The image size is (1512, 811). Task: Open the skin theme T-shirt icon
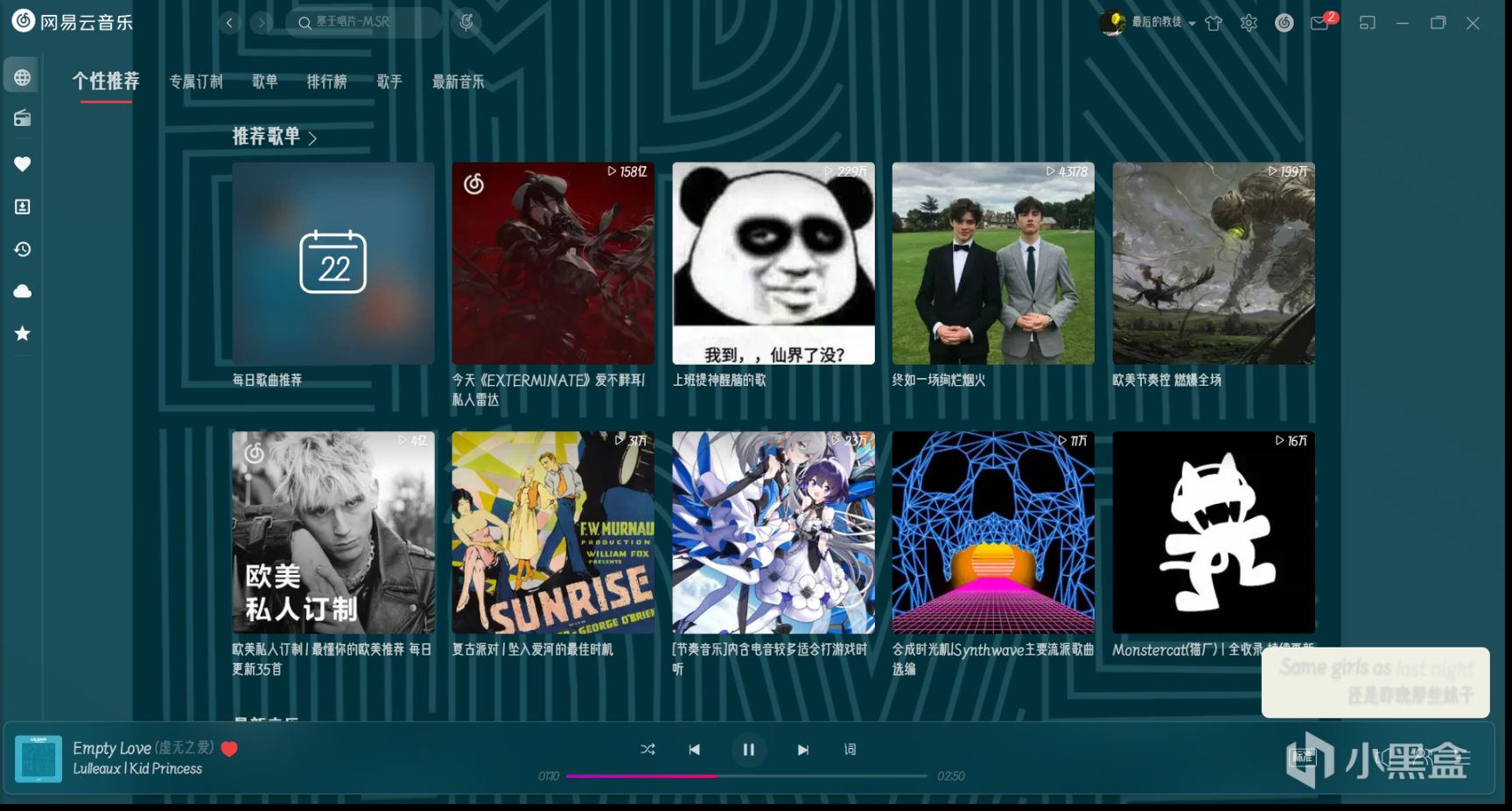pos(1214,24)
